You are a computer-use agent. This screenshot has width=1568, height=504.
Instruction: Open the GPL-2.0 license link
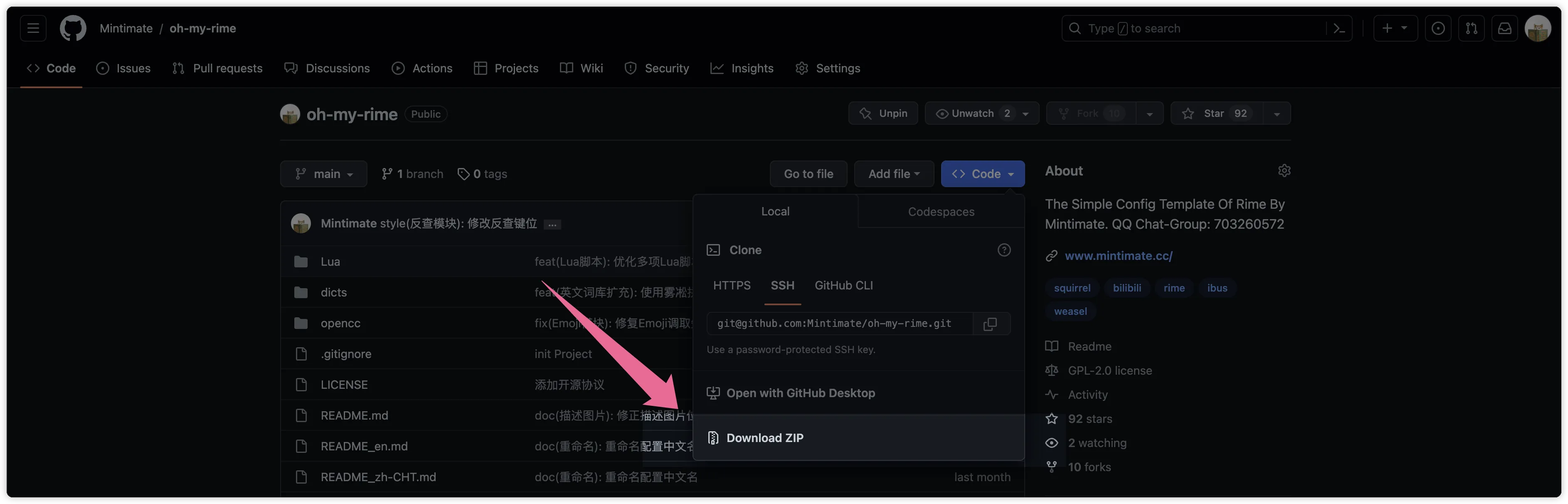click(x=1098, y=371)
